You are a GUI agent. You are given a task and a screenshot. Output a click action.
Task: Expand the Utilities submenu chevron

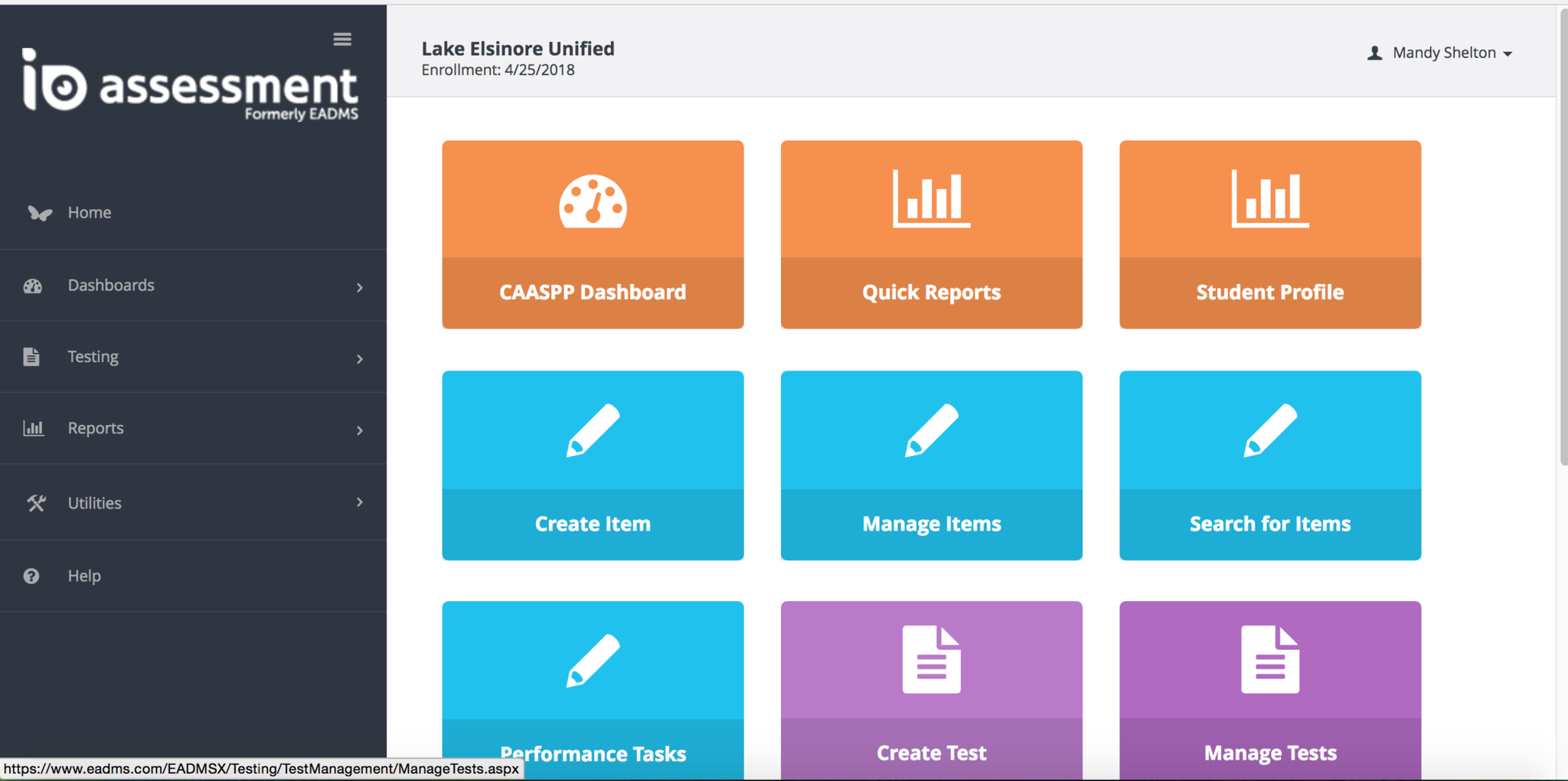359,502
